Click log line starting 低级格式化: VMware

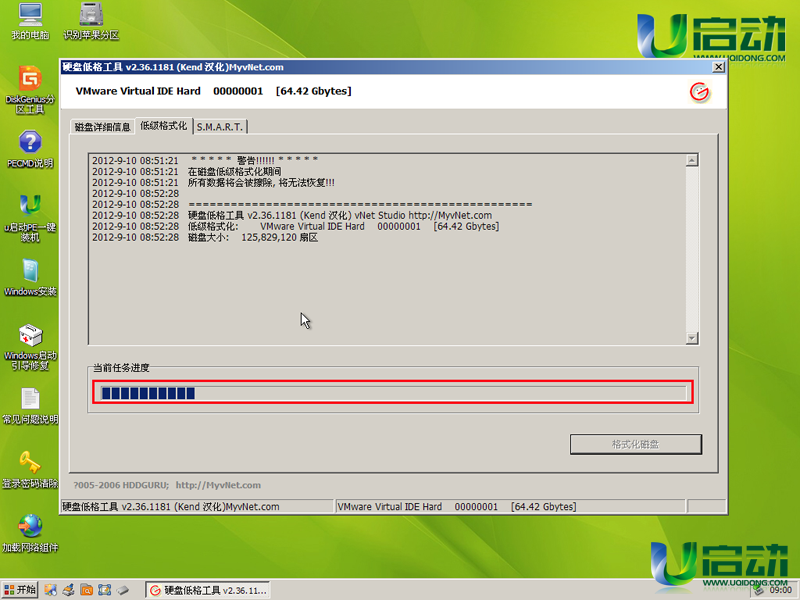tap(295, 226)
